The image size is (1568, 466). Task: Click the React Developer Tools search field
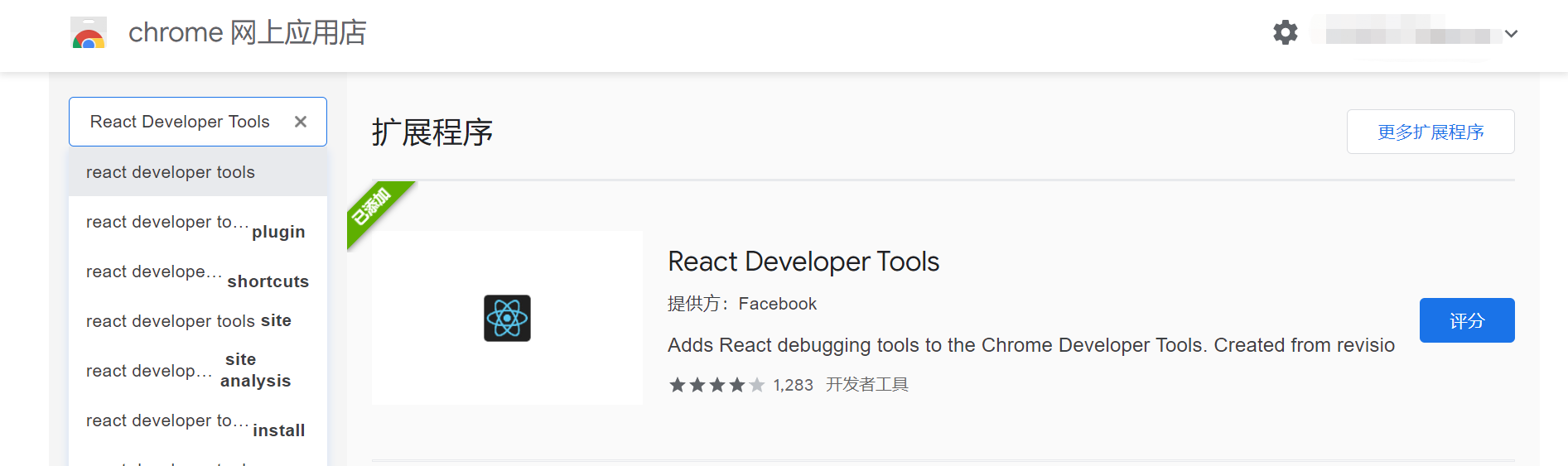[198, 122]
